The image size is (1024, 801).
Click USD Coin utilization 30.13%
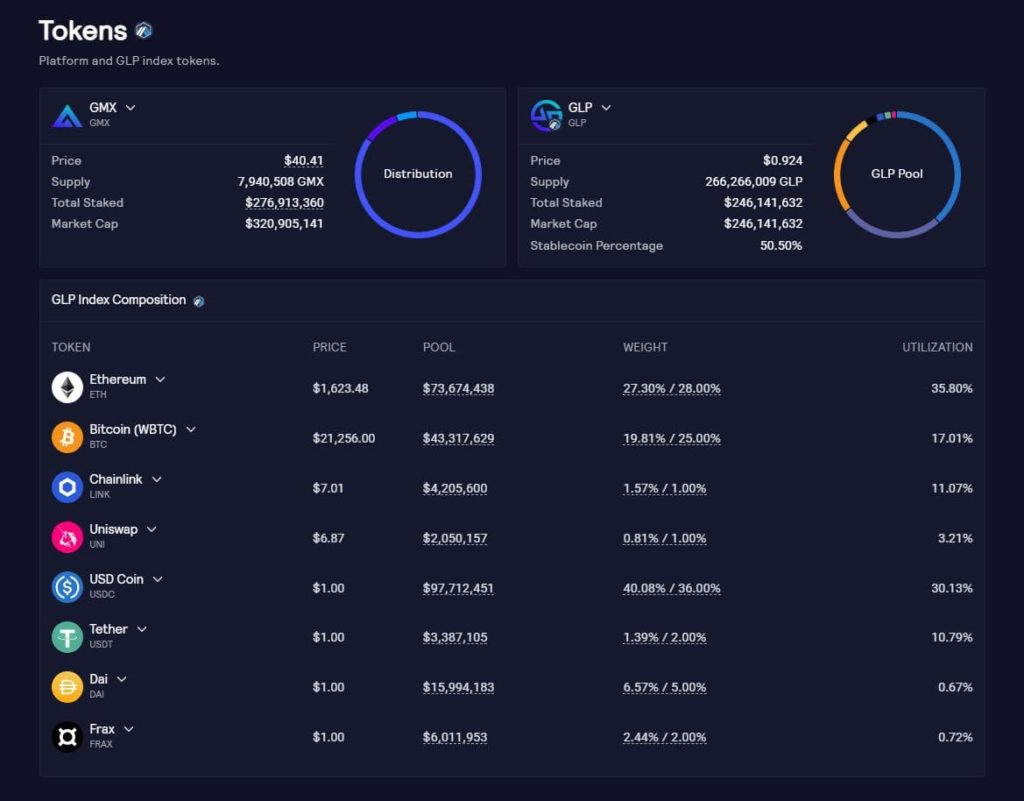coord(952,588)
